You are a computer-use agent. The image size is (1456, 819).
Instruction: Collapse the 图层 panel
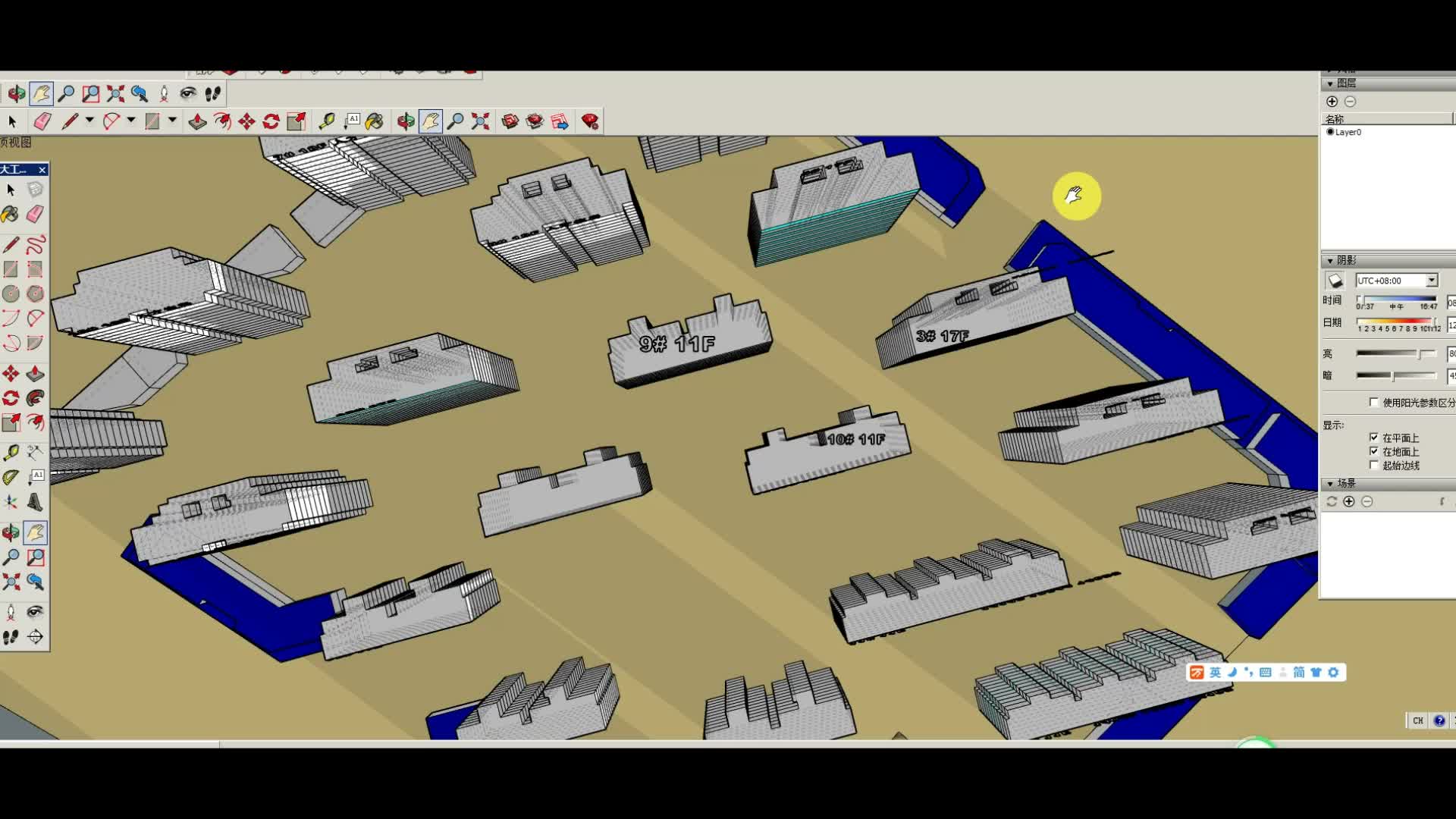[1330, 83]
